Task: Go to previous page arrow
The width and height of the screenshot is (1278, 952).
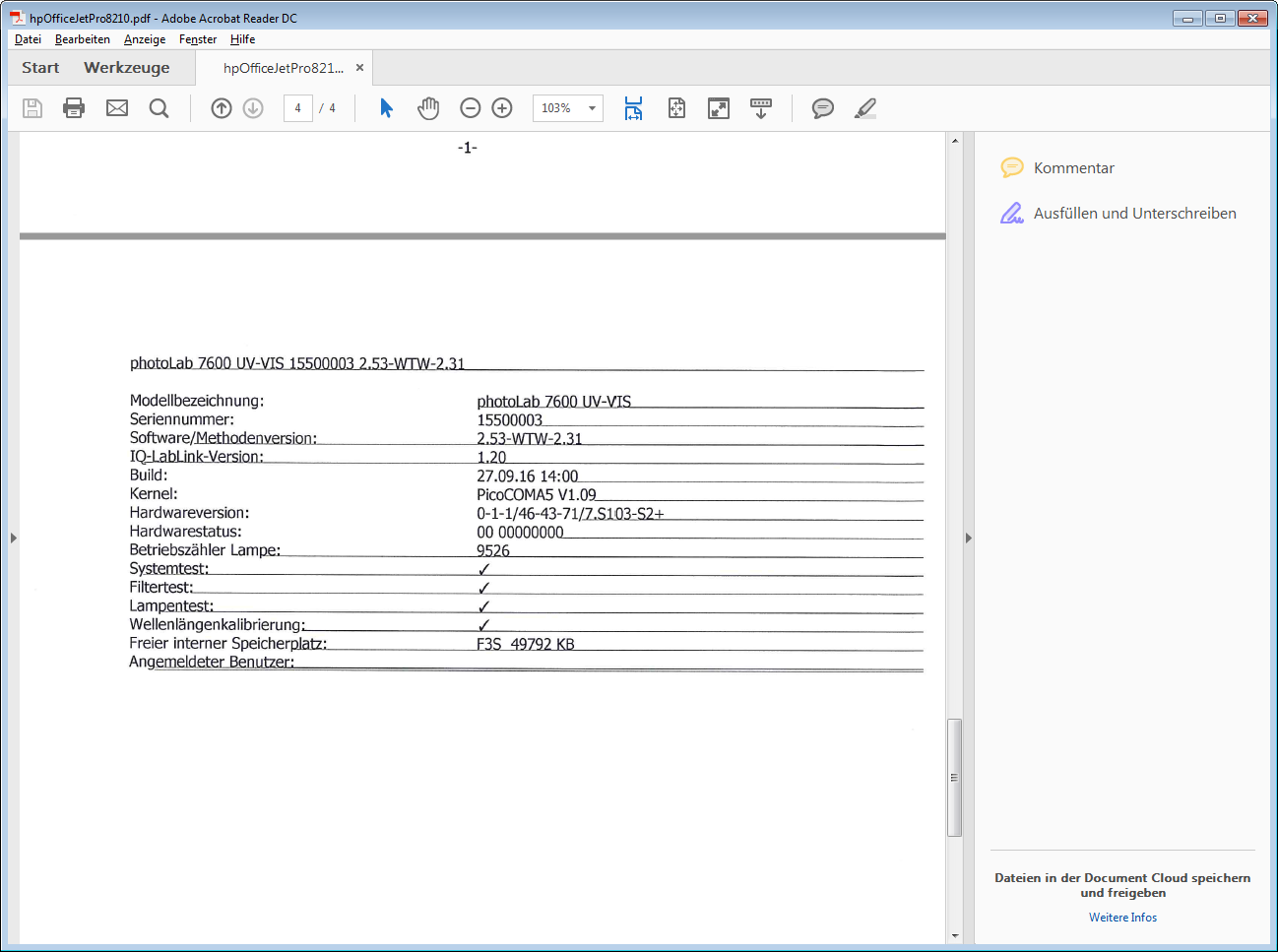Action: (x=222, y=108)
